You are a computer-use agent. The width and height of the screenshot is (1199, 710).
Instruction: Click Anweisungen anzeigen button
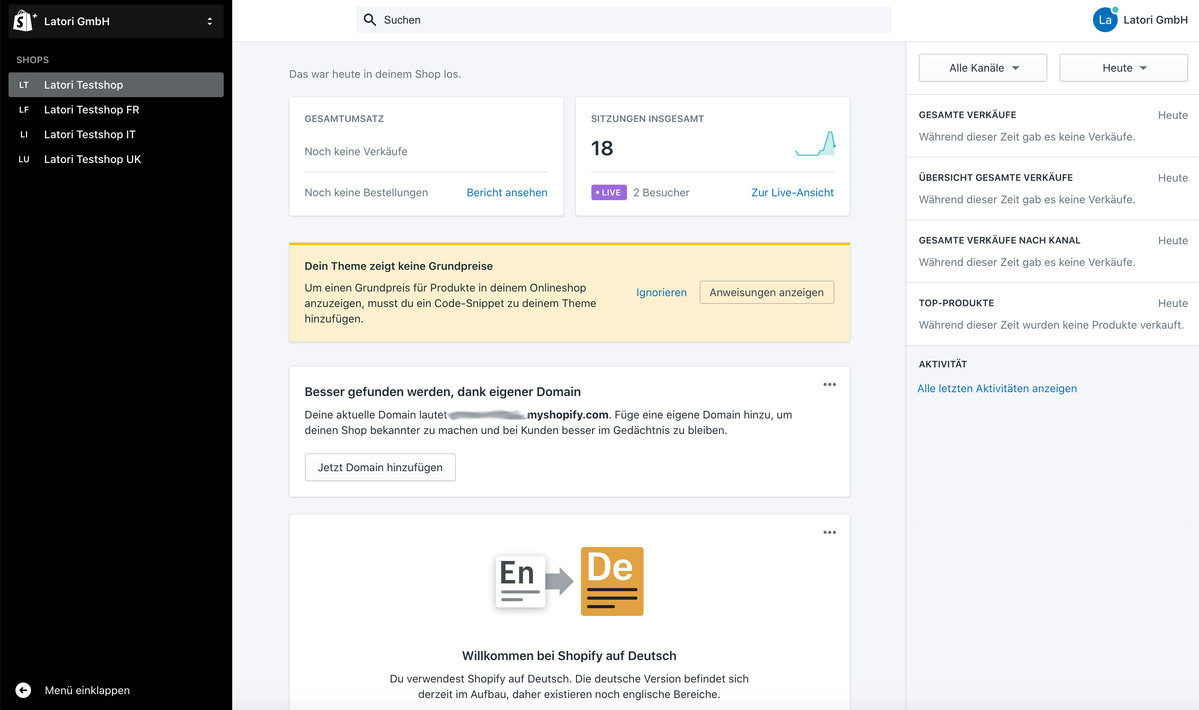(766, 293)
